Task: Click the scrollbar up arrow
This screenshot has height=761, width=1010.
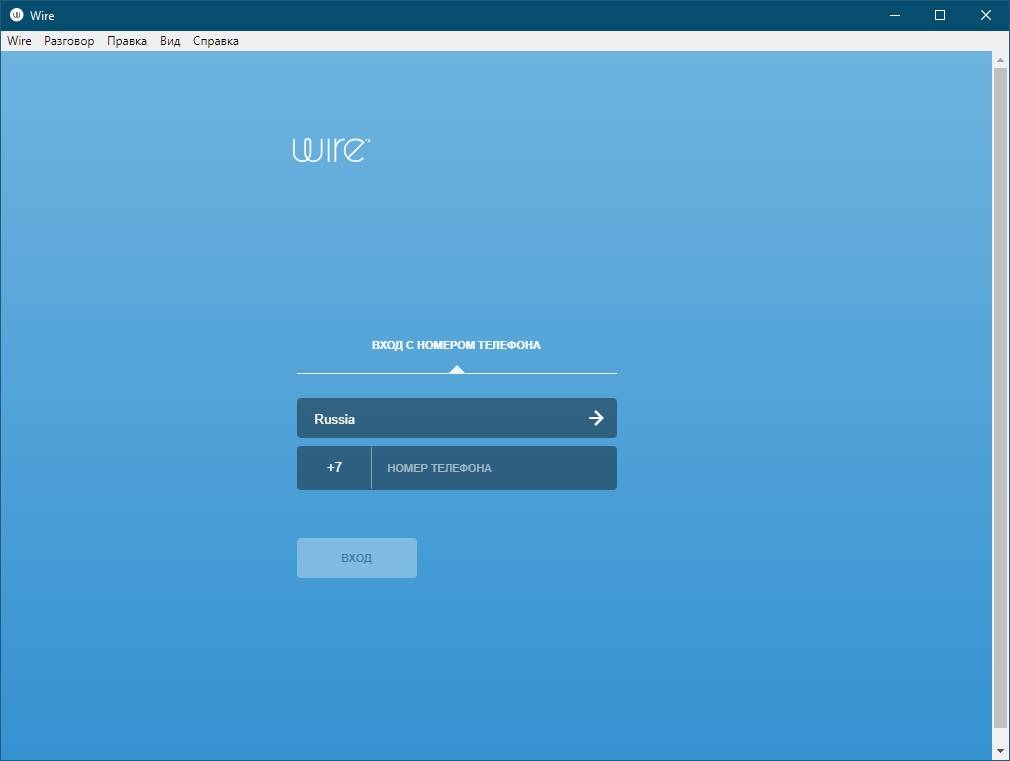Action: [x=1000, y=61]
